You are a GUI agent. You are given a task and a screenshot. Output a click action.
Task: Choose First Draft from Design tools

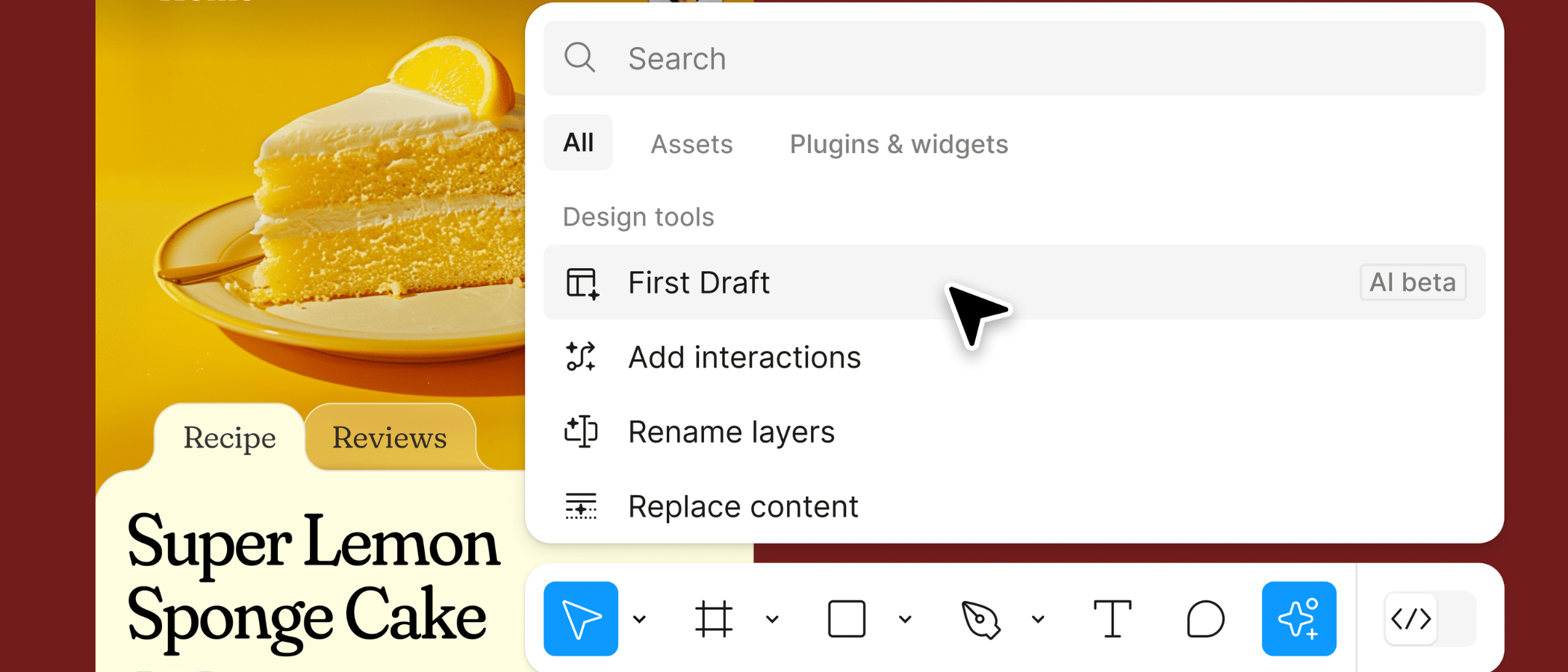tap(1014, 282)
